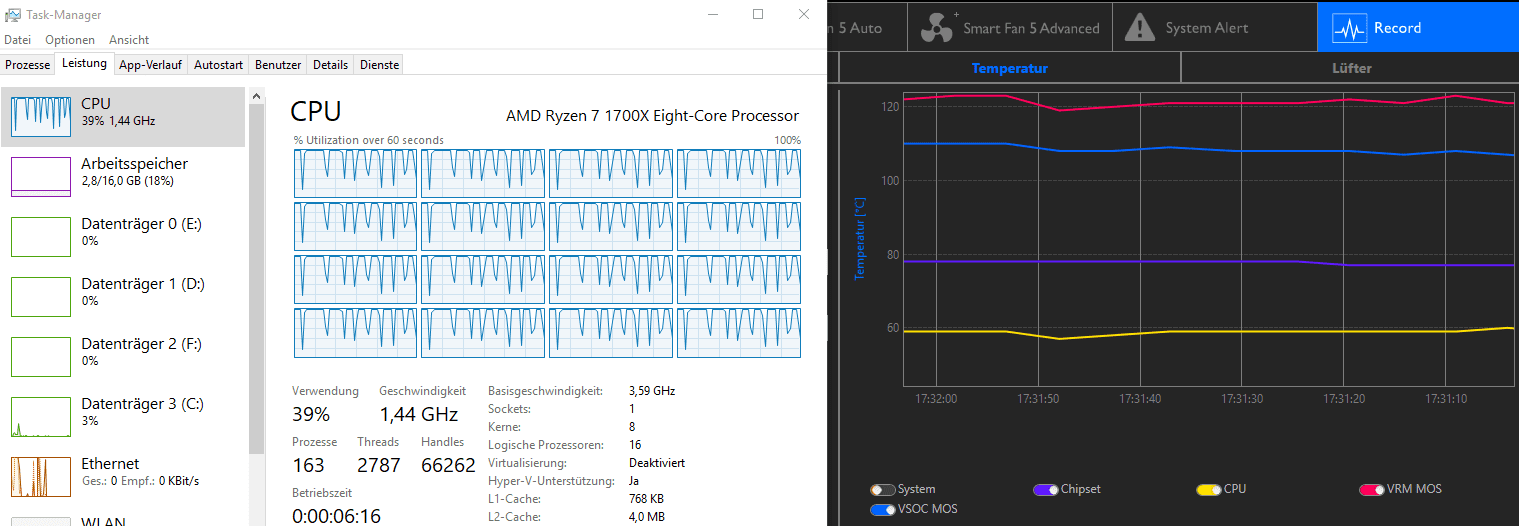Toggle the Chipset temperature series switch
Image resolution: width=1519 pixels, height=526 pixels.
(x=1046, y=490)
